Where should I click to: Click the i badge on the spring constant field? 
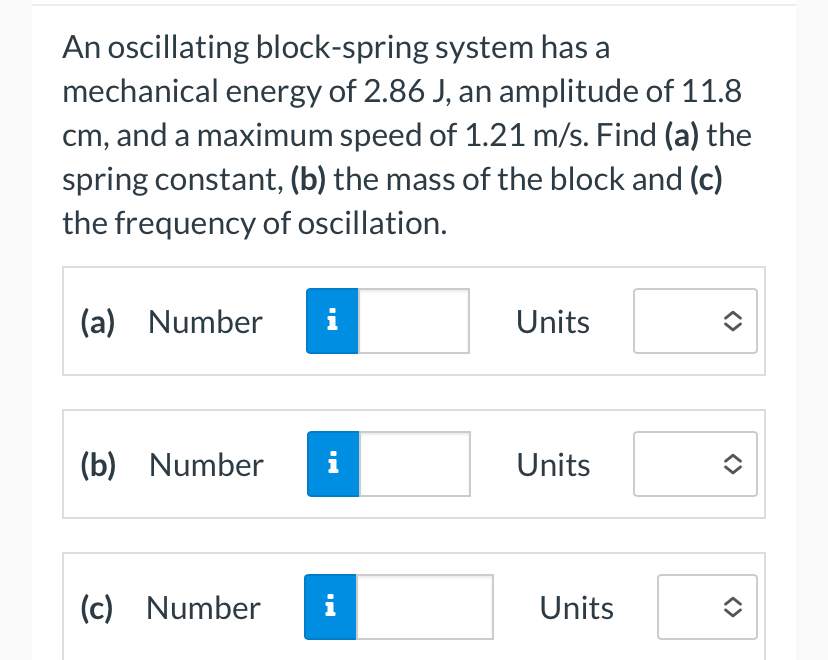click(331, 321)
